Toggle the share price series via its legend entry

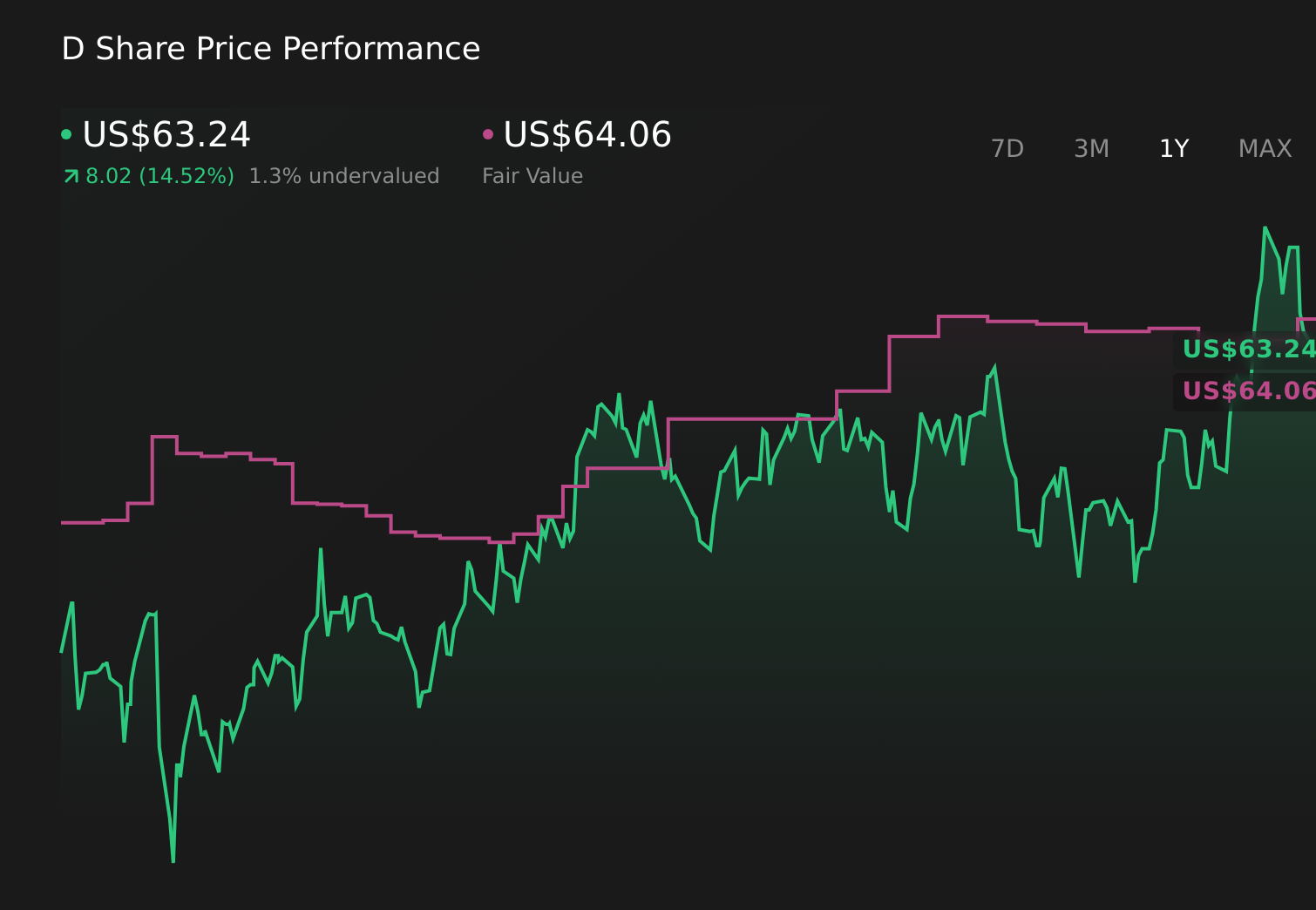tap(166, 135)
